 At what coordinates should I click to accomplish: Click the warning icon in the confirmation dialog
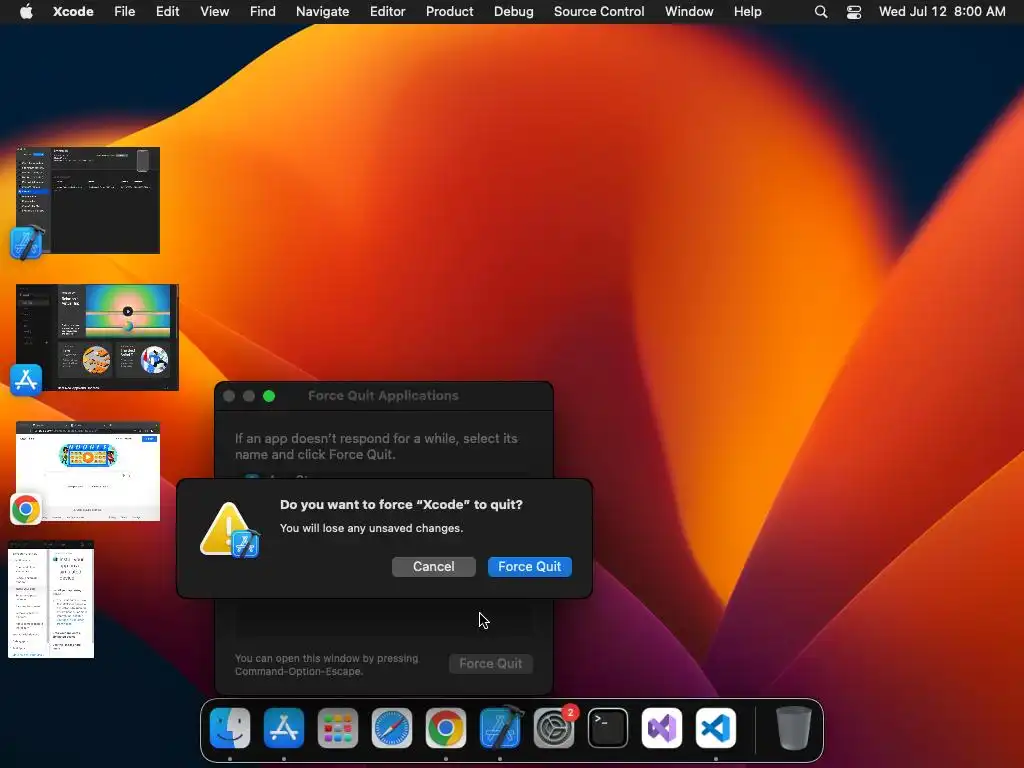230,530
